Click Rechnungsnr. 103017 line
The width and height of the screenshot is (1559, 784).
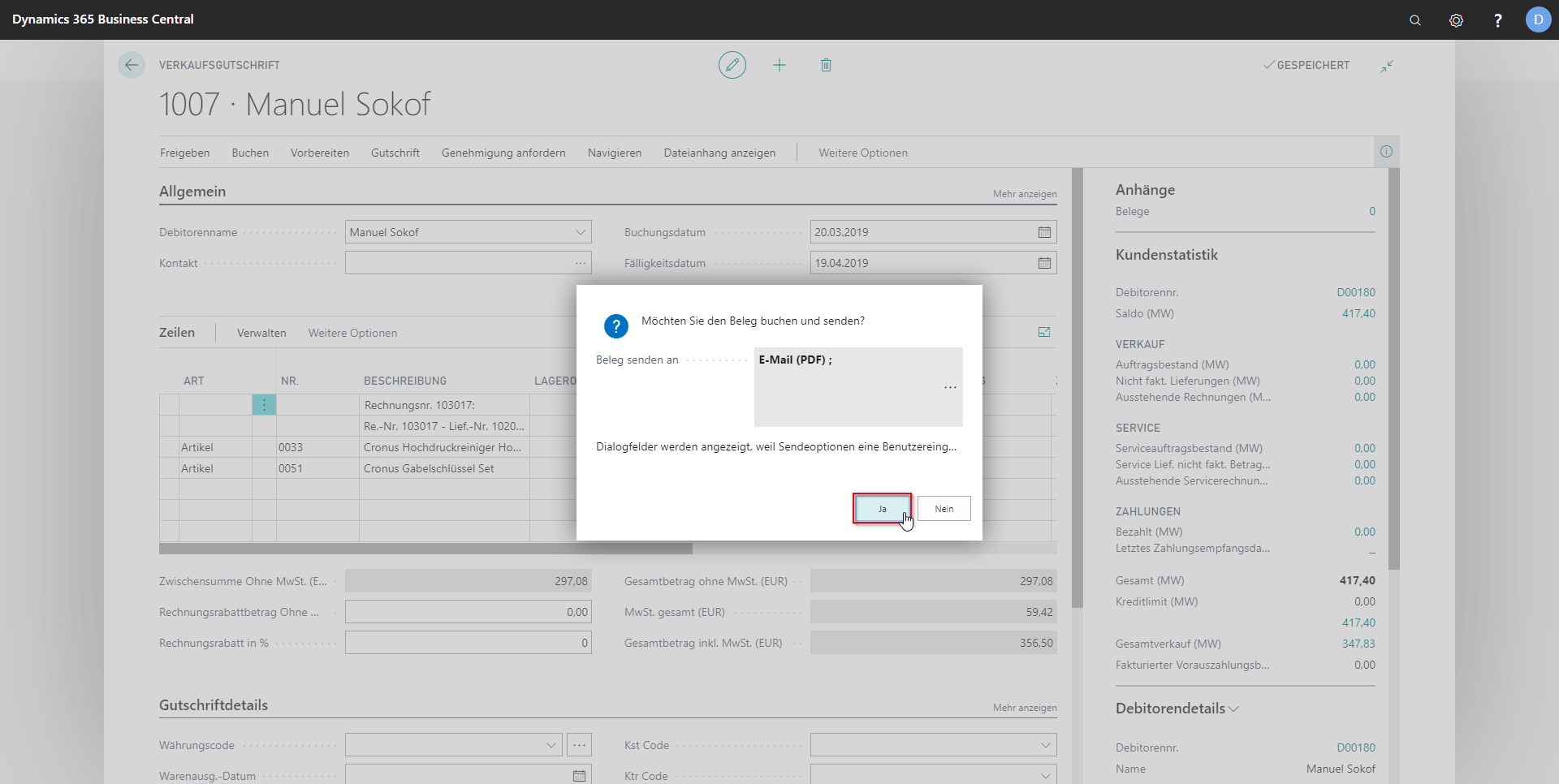[443, 405]
